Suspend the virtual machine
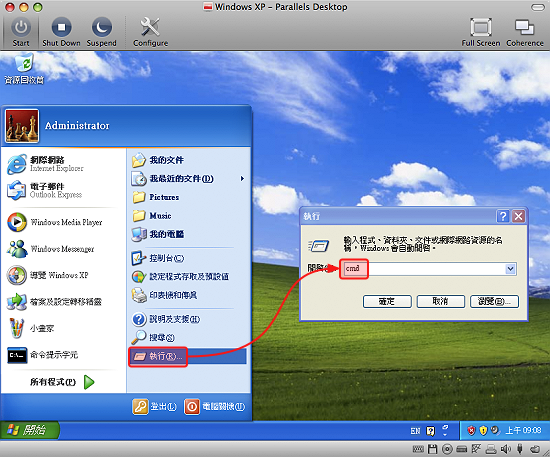The height and width of the screenshot is (457, 550). pyautogui.click(x=101, y=32)
